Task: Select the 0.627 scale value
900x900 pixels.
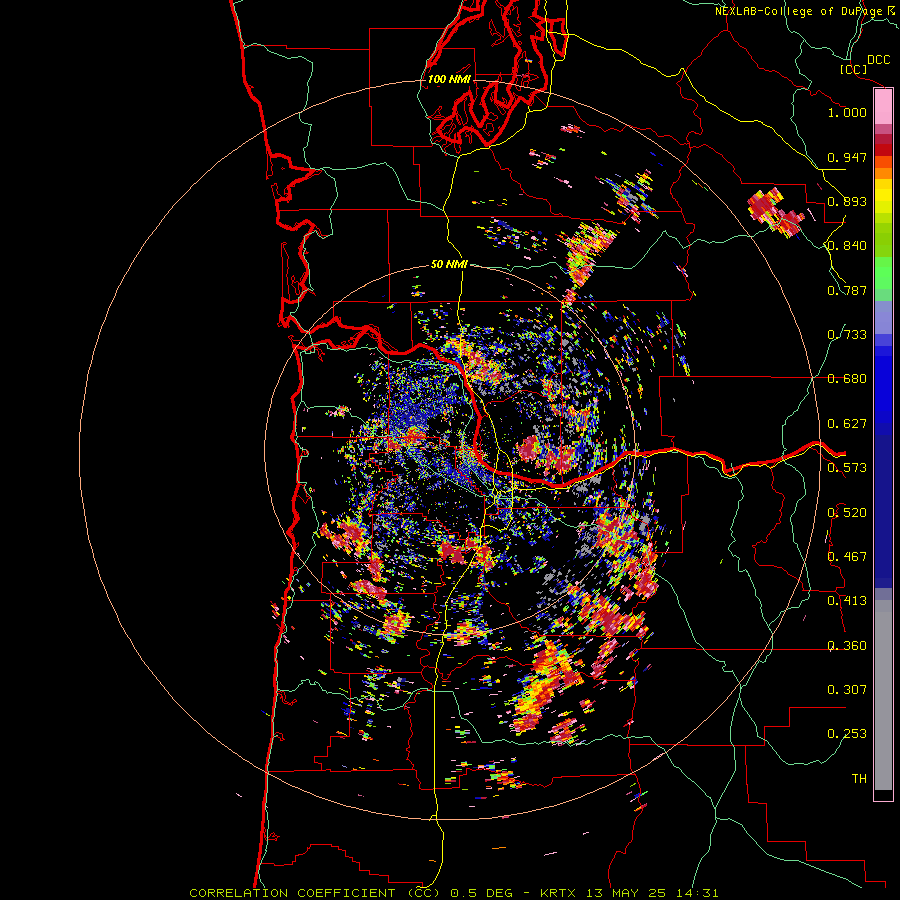Action: (x=847, y=424)
